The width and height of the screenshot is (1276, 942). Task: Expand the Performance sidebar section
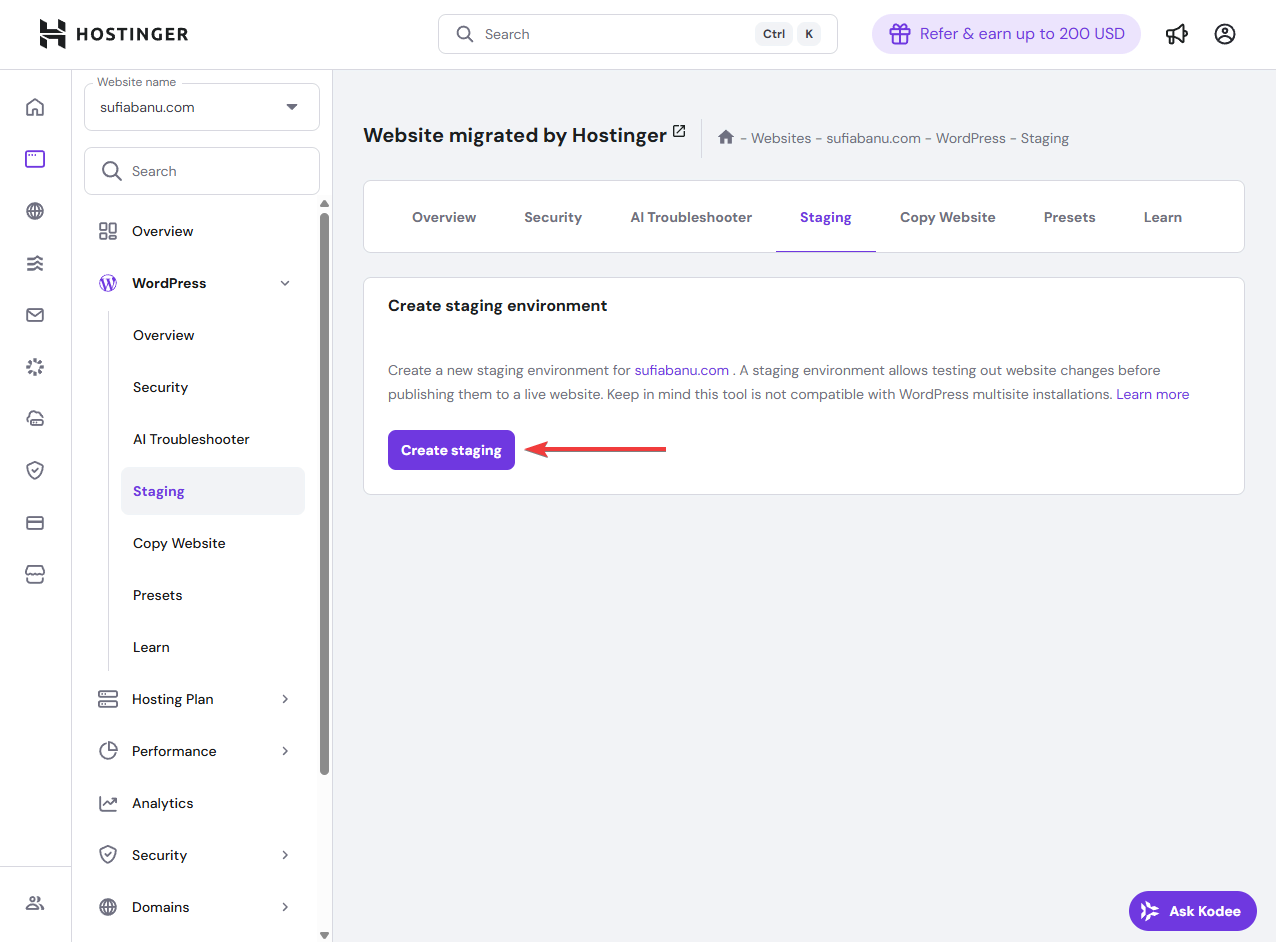(285, 751)
